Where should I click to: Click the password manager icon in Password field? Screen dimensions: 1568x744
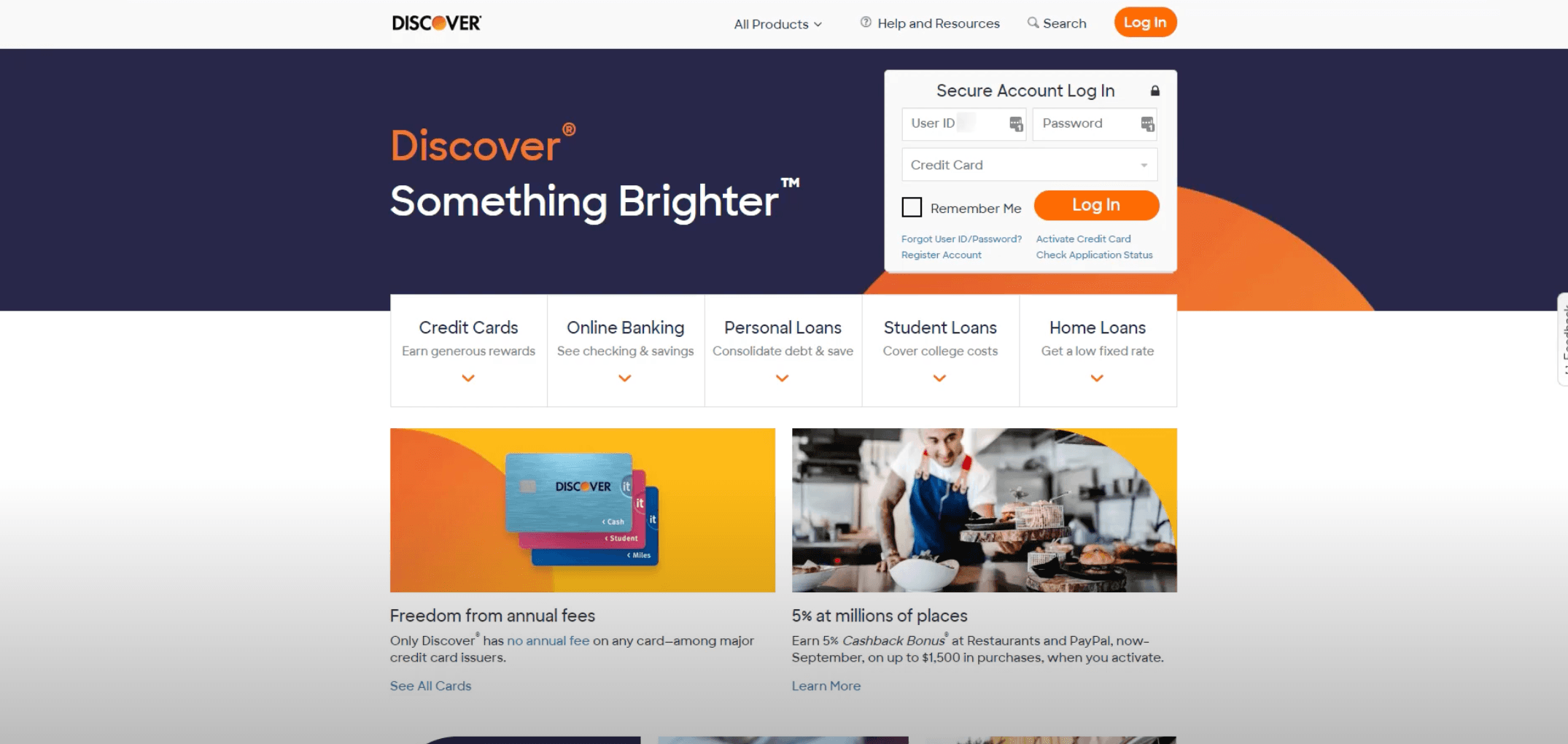(x=1147, y=124)
